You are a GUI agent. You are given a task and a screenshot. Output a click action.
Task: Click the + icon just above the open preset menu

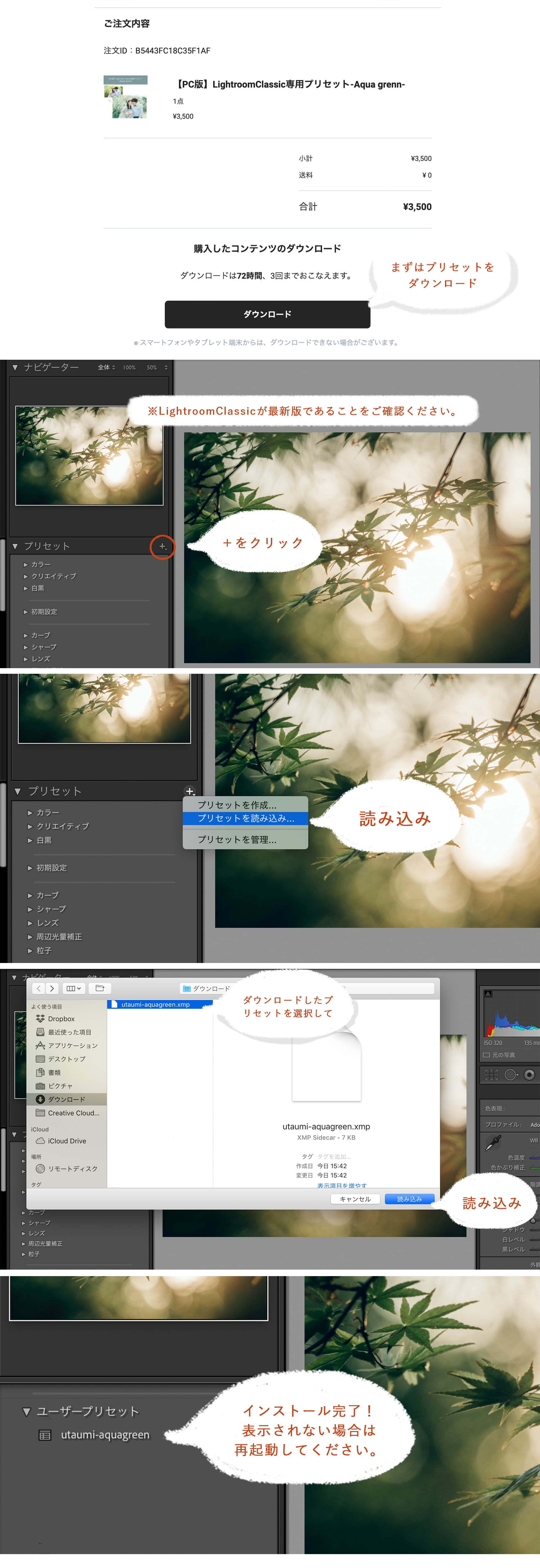(190, 791)
